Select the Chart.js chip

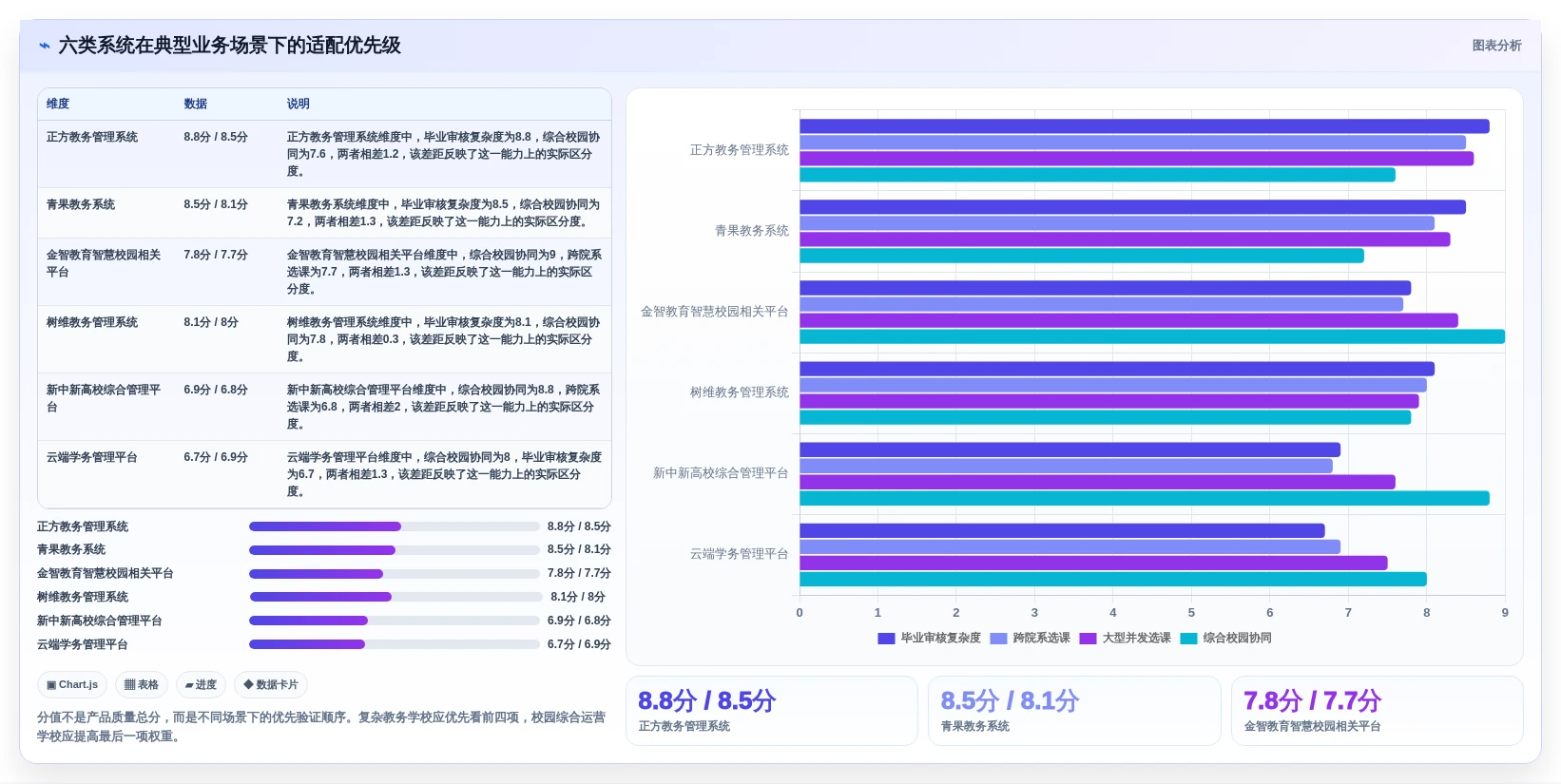[x=72, y=684]
